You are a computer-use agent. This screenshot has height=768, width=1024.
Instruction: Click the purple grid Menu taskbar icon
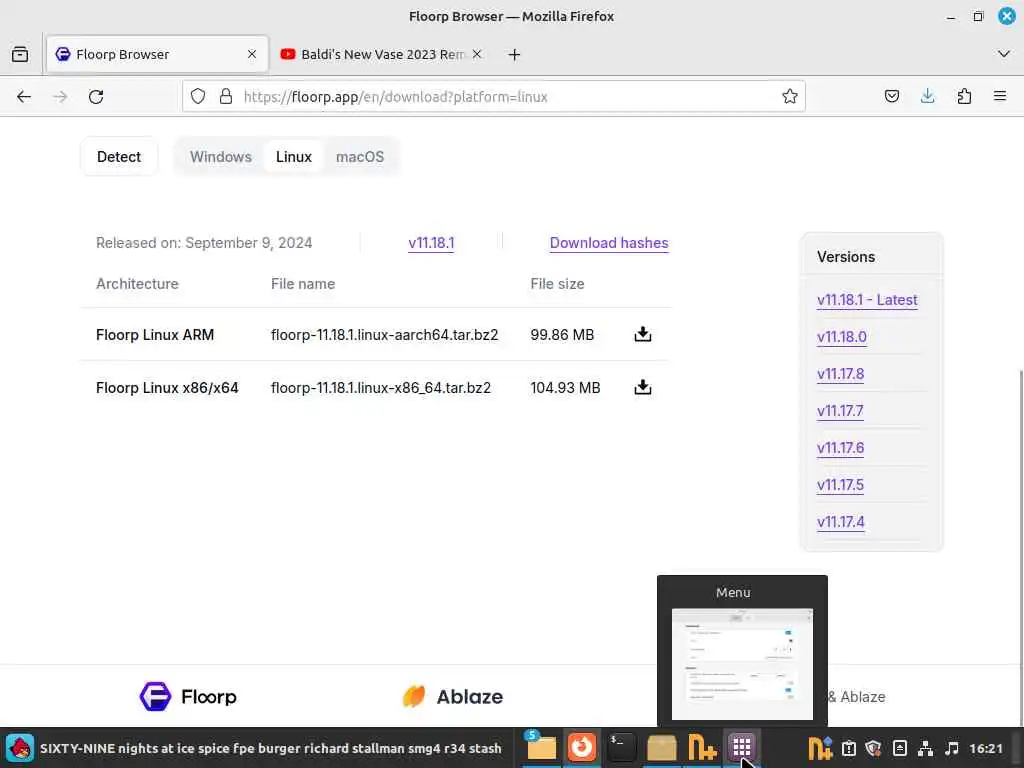(x=741, y=747)
